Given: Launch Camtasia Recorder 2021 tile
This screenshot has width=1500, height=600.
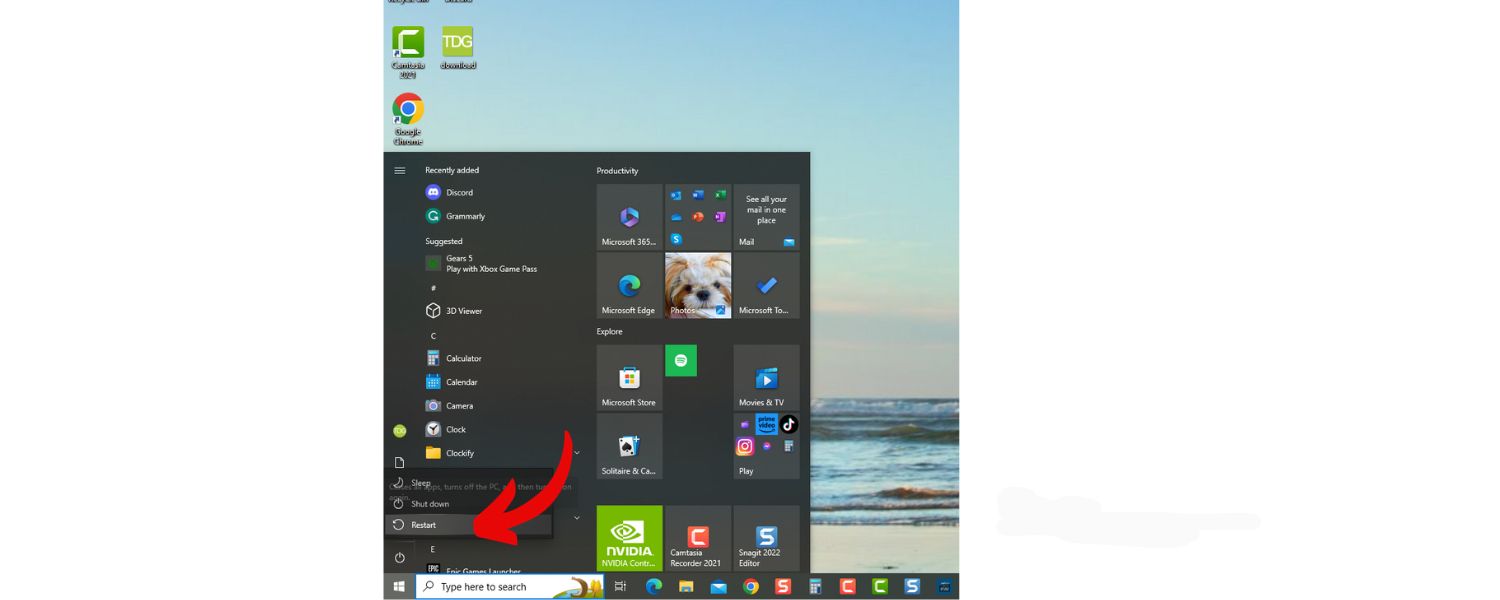Looking at the screenshot, I should (697, 538).
